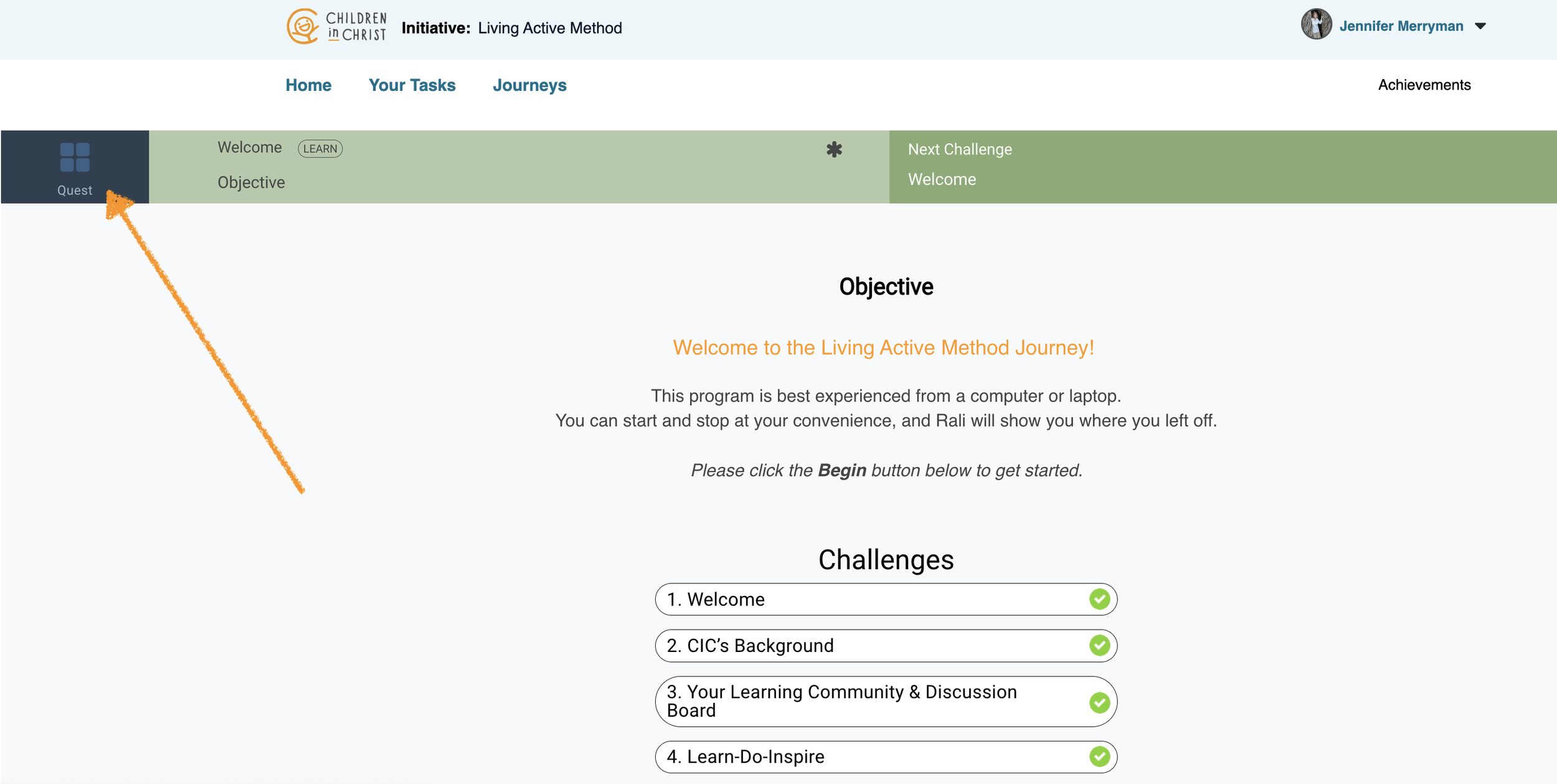This screenshot has width=1557, height=784.
Task: Switch to the Journeys tab
Action: tap(529, 85)
